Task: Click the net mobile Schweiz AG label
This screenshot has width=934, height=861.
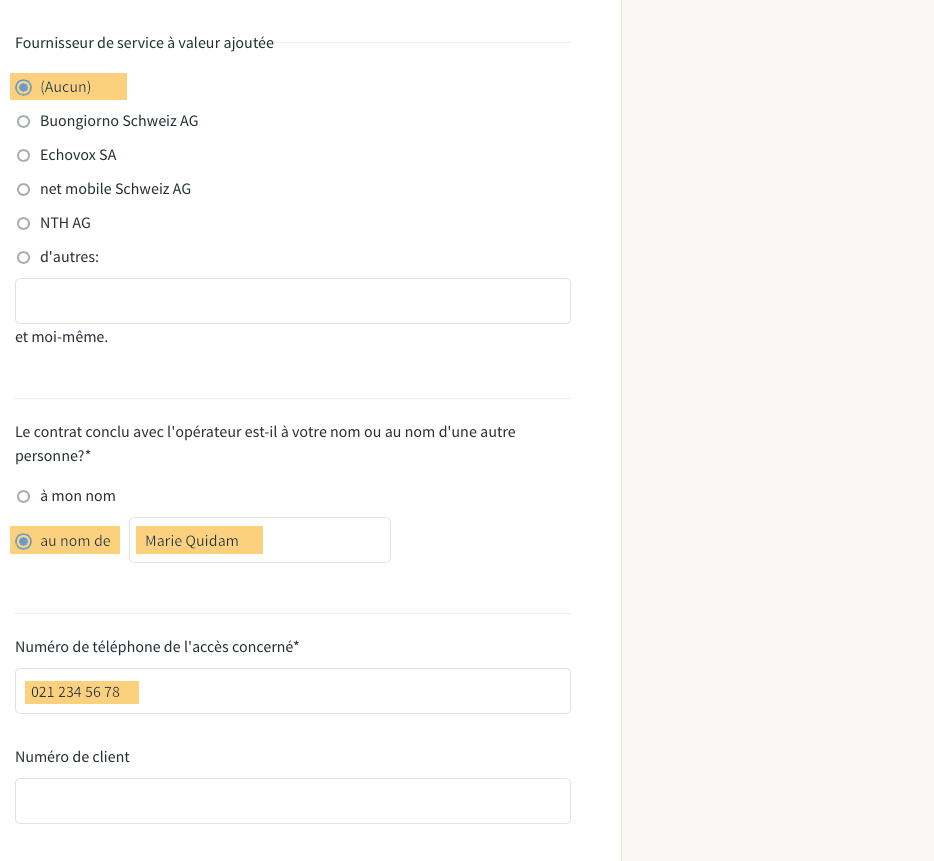Action: pyautogui.click(x=116, y=189)
